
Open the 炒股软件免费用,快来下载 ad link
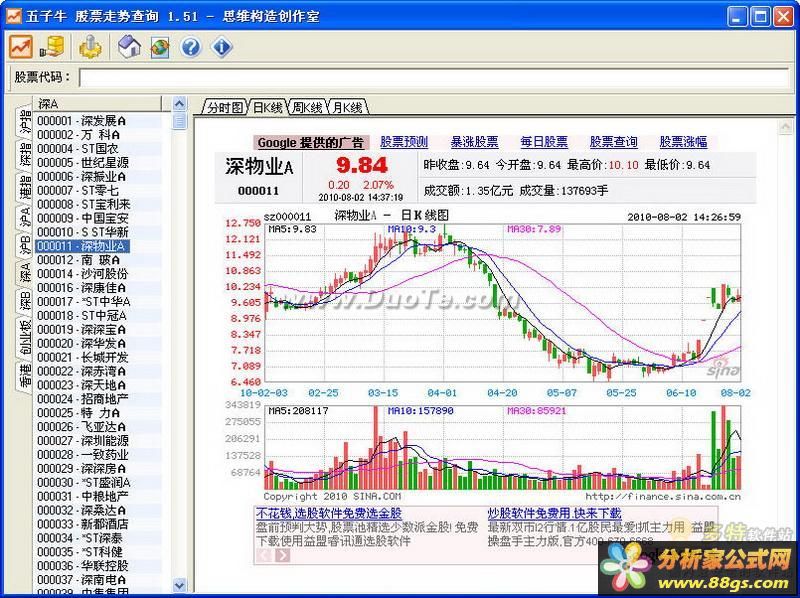pyautogui.click(x=555, y=513)
